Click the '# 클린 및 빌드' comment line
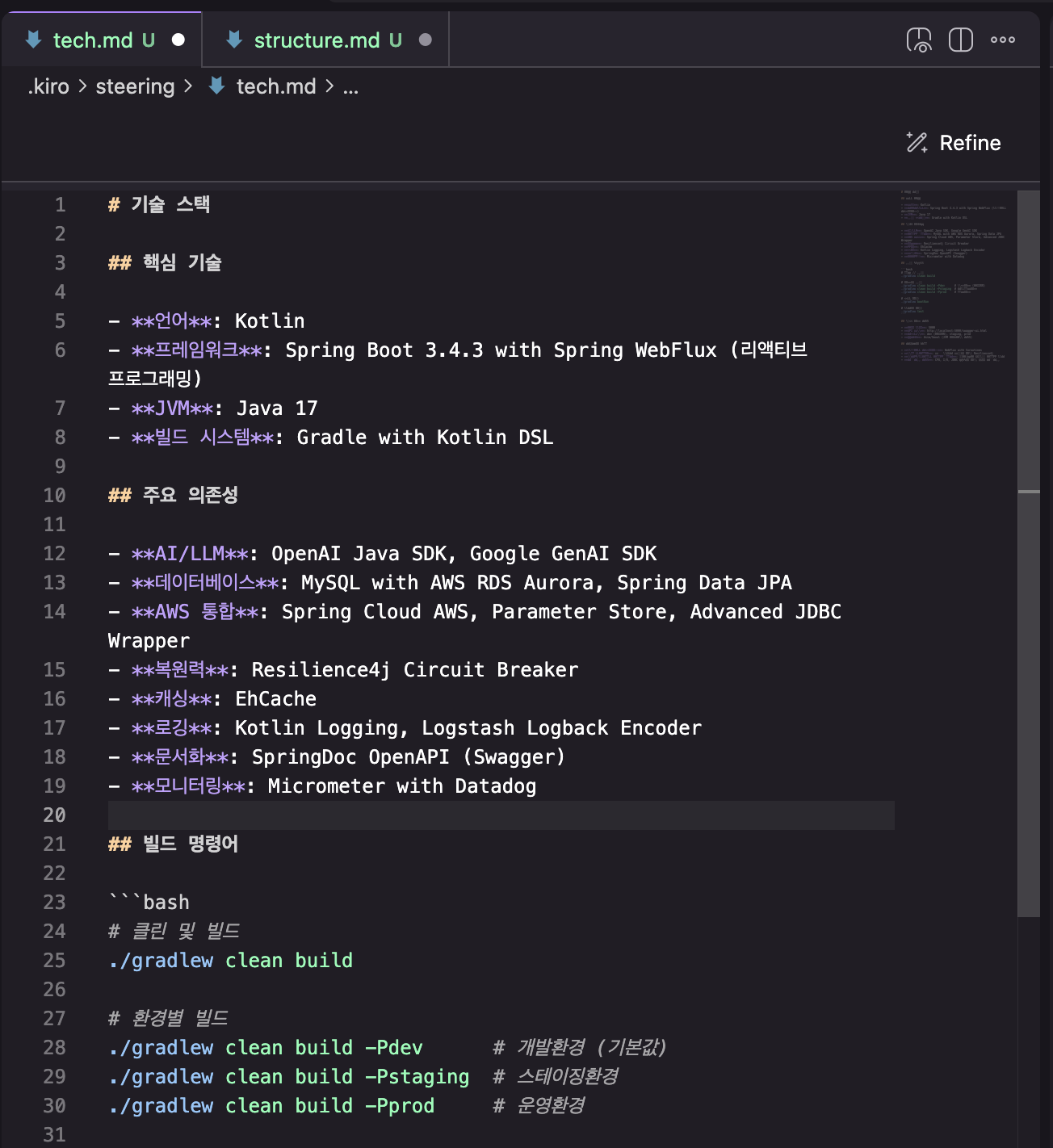The height and width of the screenshot is (1148, 1053). [x=174, y=931]
